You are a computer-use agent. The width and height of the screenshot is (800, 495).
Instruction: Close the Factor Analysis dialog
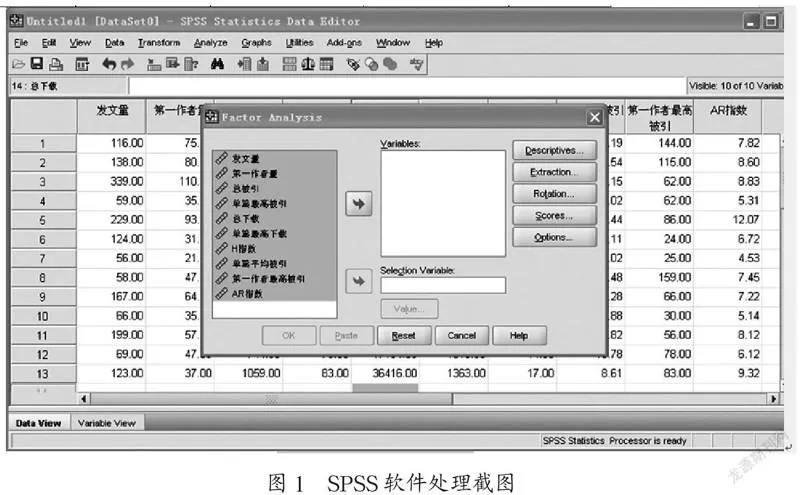(594, 118)
